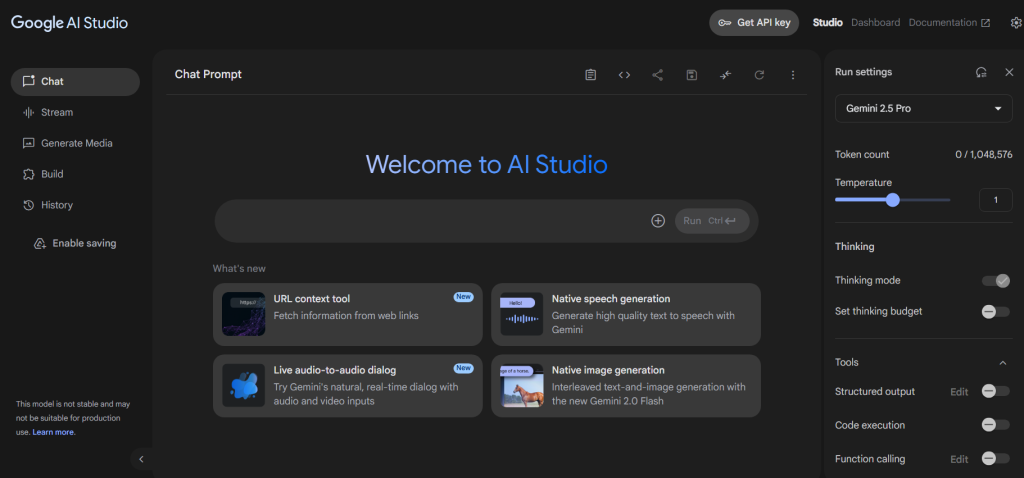Click the share prompt icon
This screenshot has width=1024, height=478.
tap(658, 75)
